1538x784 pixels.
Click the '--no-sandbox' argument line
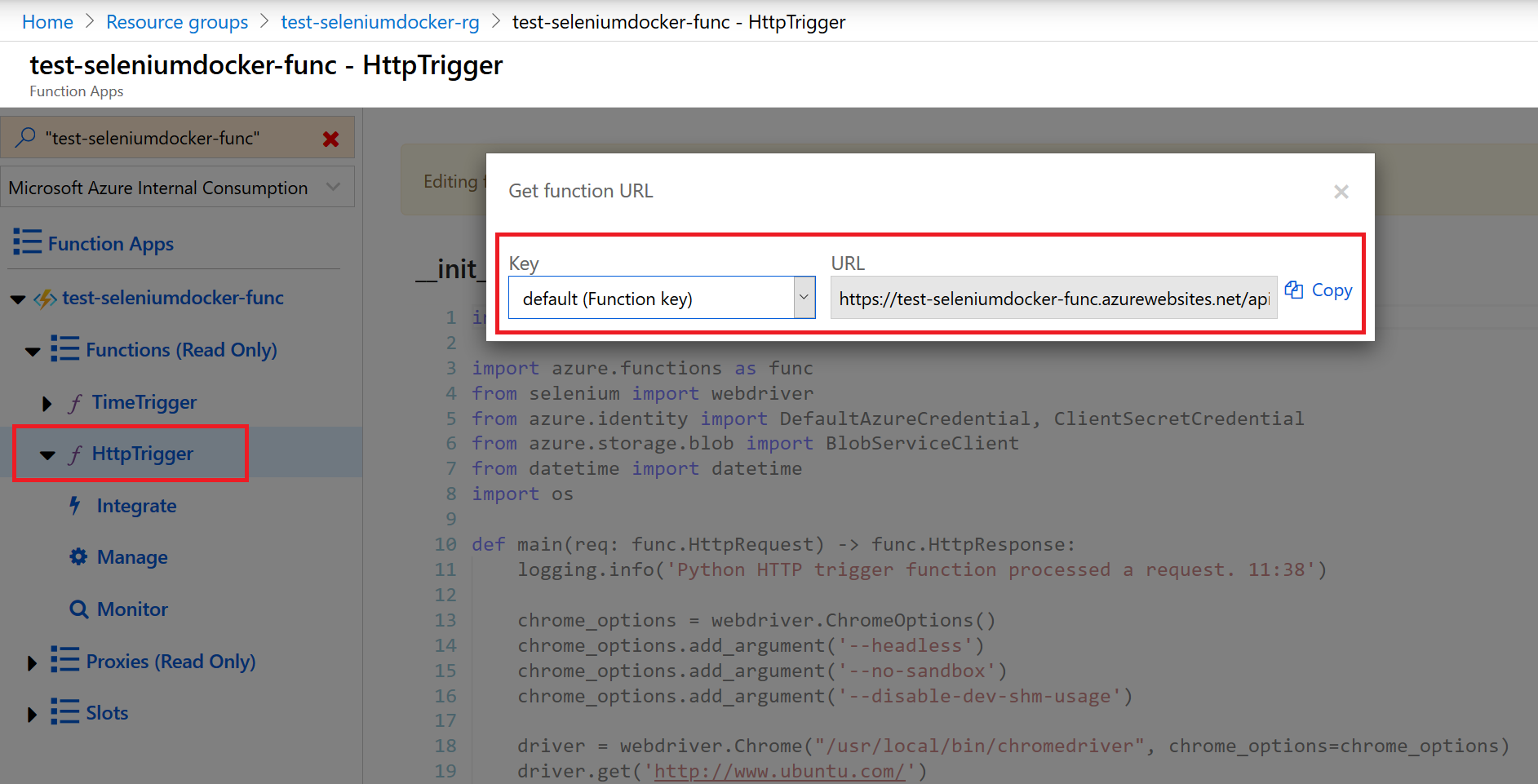tap(762, 671)
